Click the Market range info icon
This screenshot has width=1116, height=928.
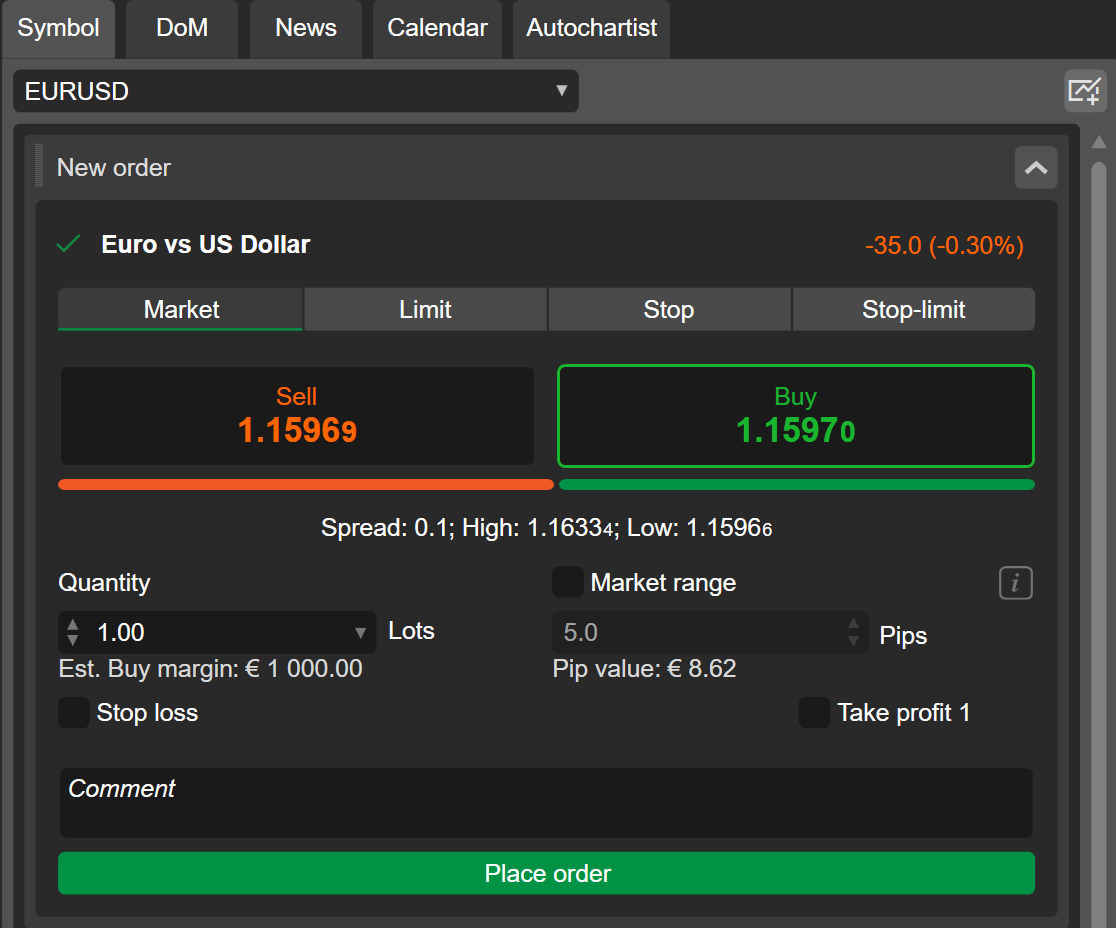[x=1016, y=583]
